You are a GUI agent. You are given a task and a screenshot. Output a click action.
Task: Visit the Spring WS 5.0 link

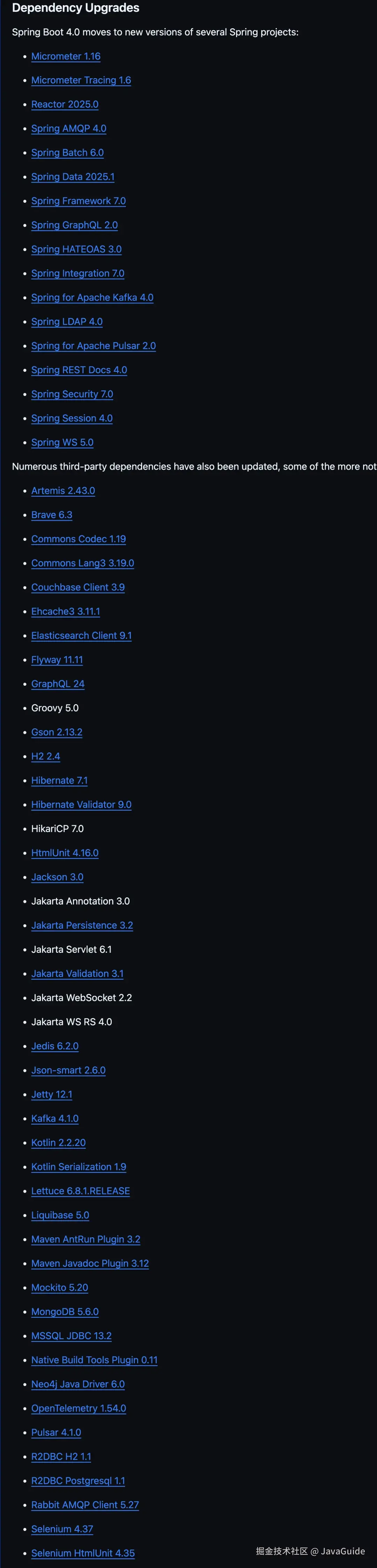point(62,442)
